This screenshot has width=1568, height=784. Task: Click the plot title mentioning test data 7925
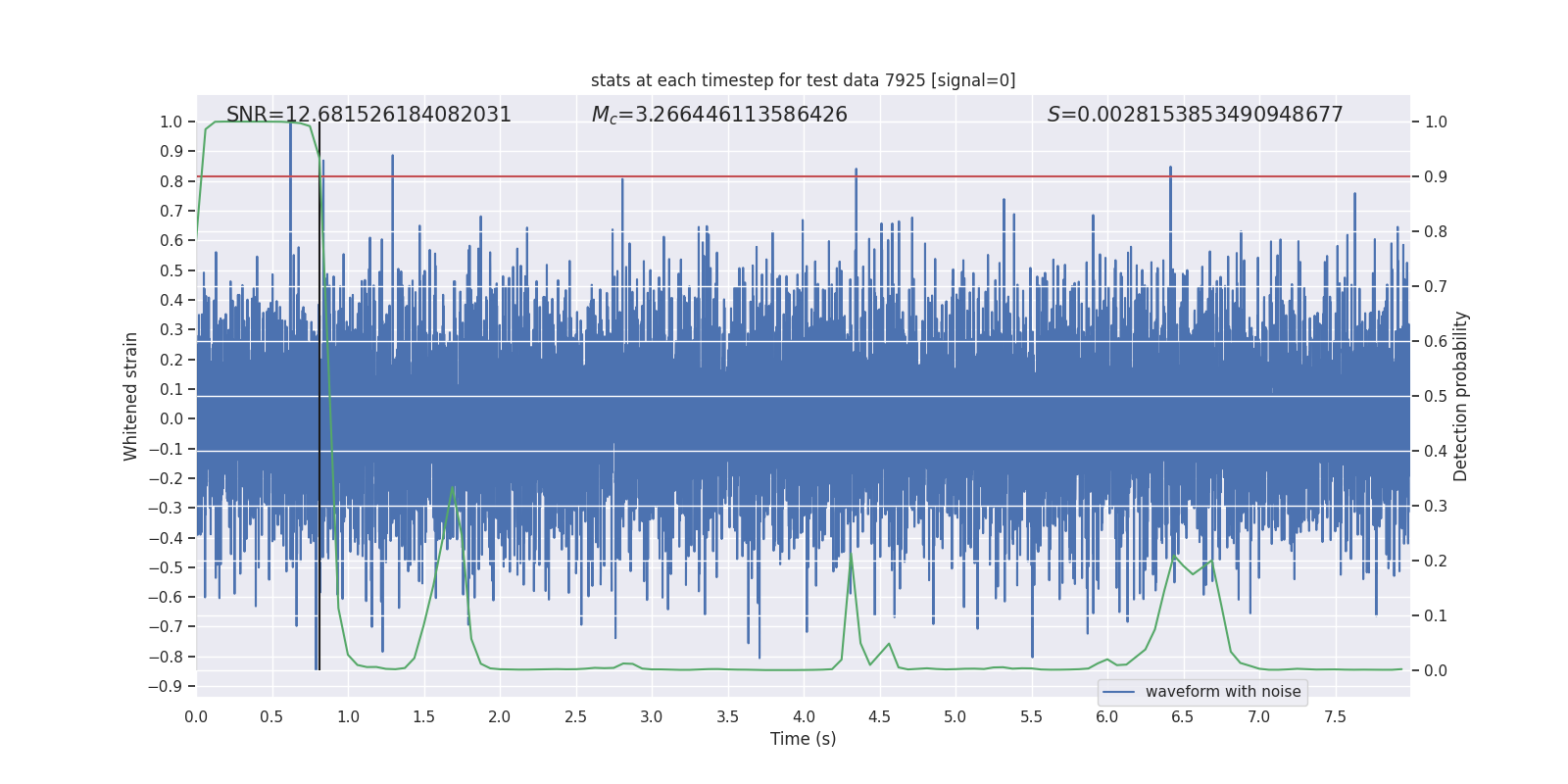point(804,80)
